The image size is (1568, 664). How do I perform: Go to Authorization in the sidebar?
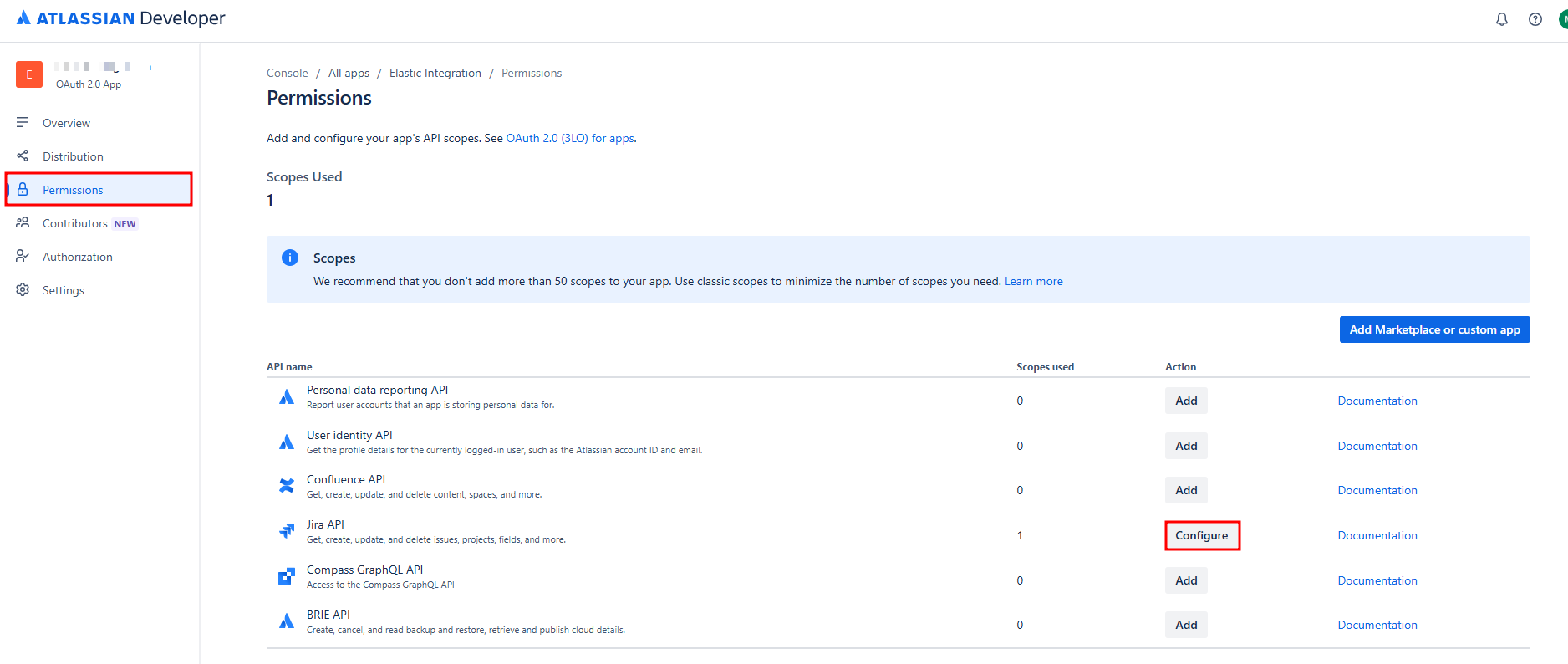(x=77, y=257)
